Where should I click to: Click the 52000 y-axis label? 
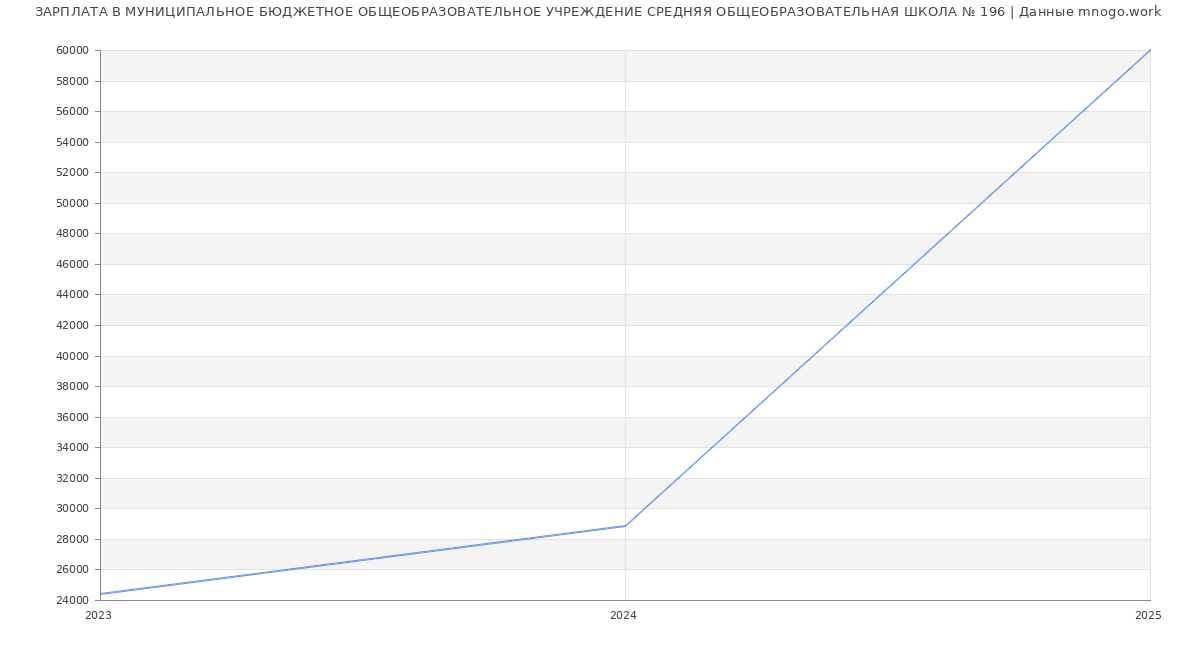(72, 172)
